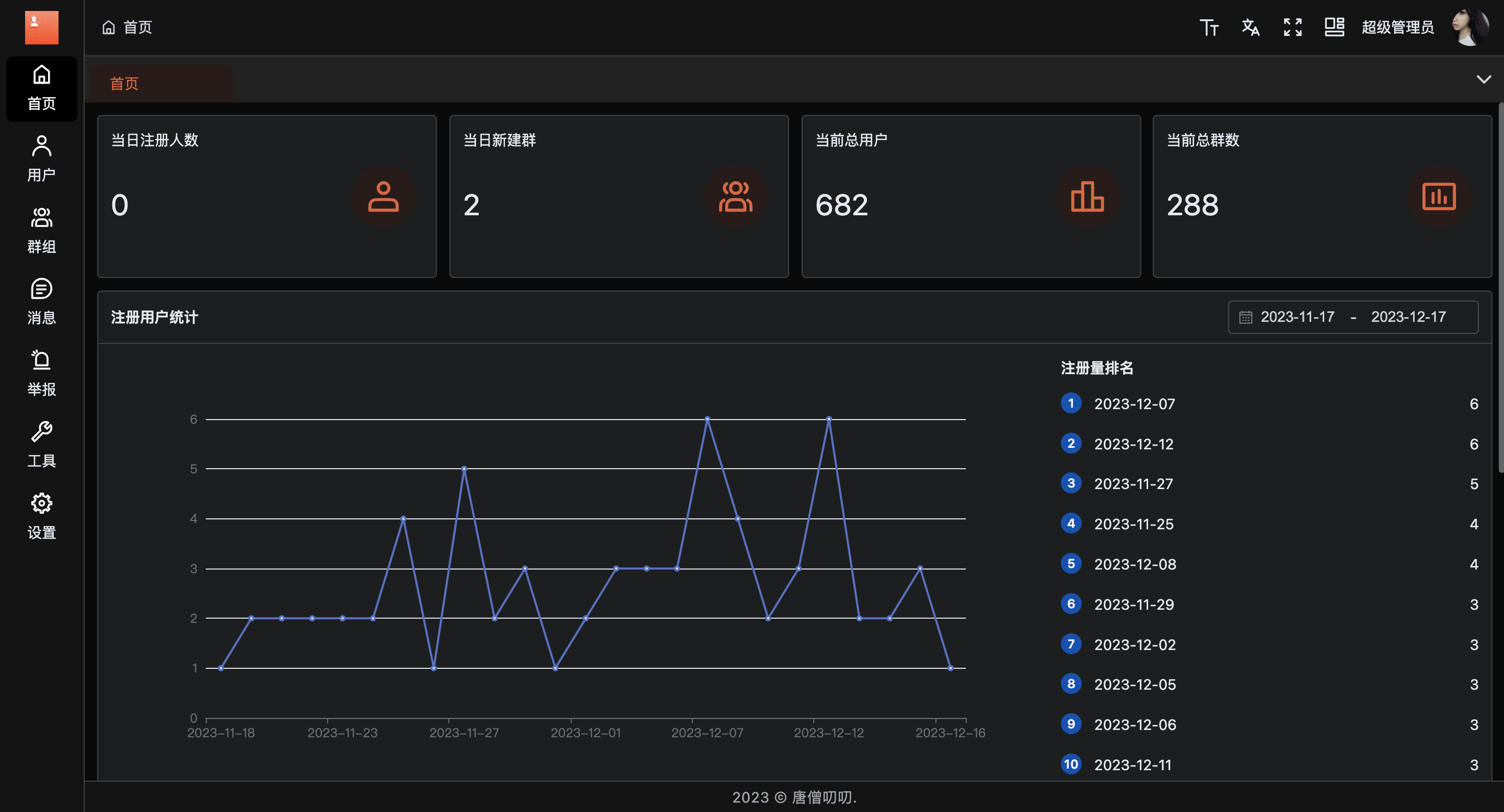Click the 当前总群数 value 288
This screenshot has width=1504, height=812.
pyautogui.click(x=1193, y=205)
